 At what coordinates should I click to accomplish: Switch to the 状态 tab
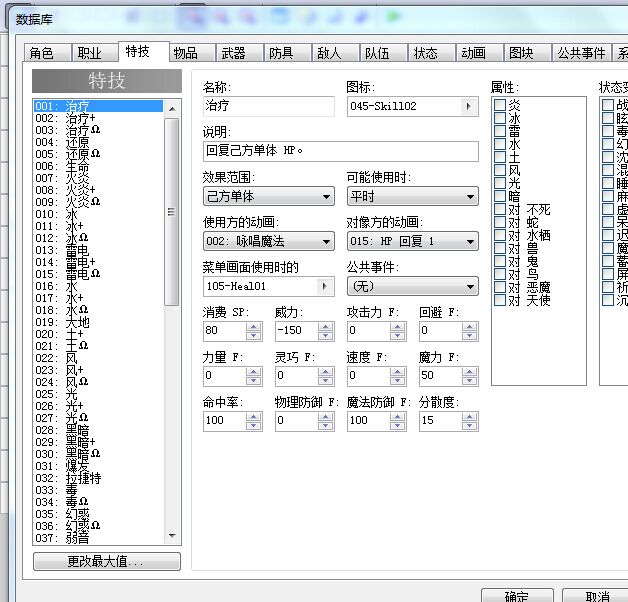point(432,53)
